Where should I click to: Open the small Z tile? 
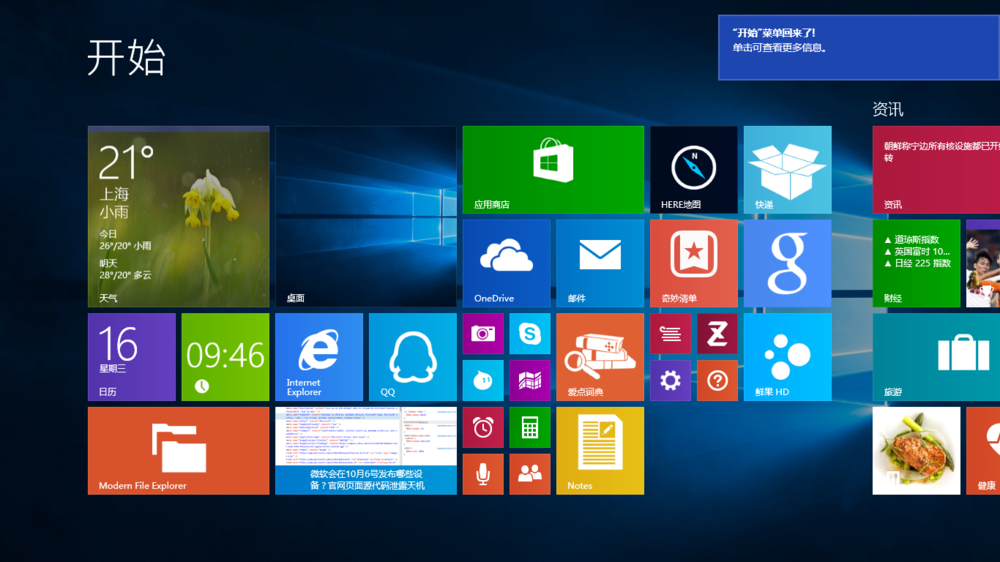[x=717, y=334]
